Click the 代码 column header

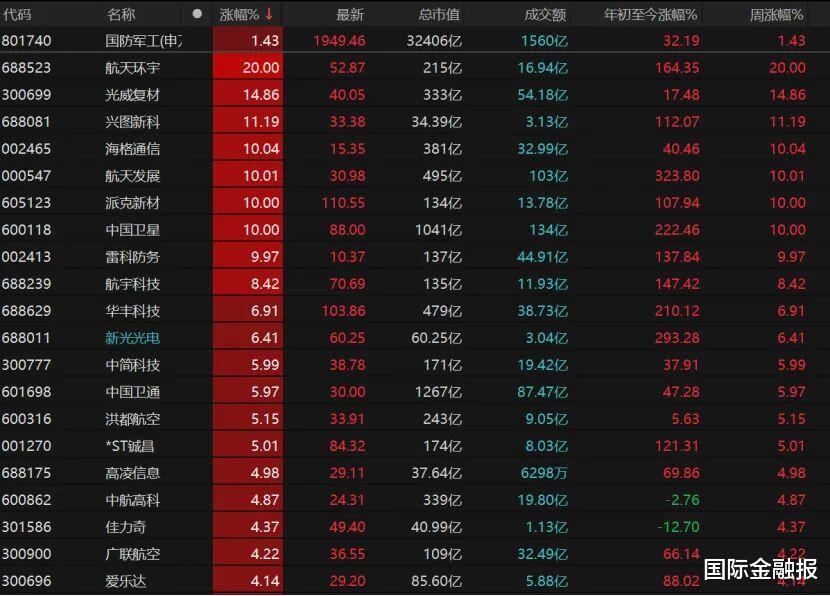click(x=17, y=14)
